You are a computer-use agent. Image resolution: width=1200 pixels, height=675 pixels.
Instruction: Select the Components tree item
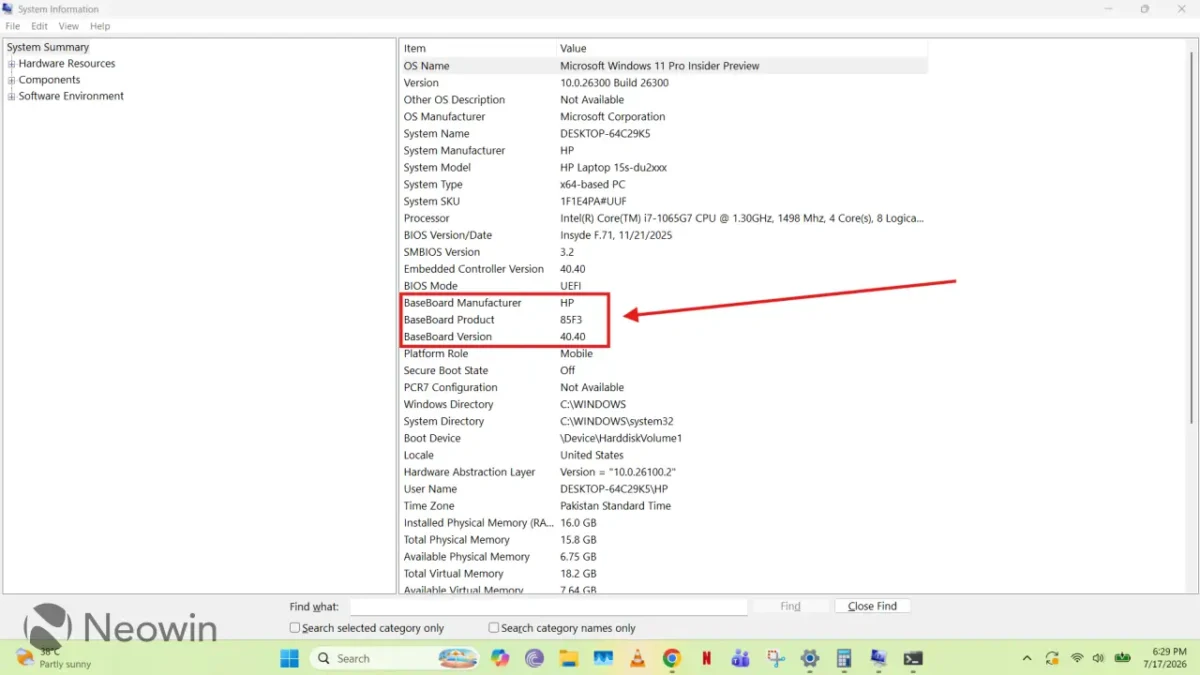[49, 80]
